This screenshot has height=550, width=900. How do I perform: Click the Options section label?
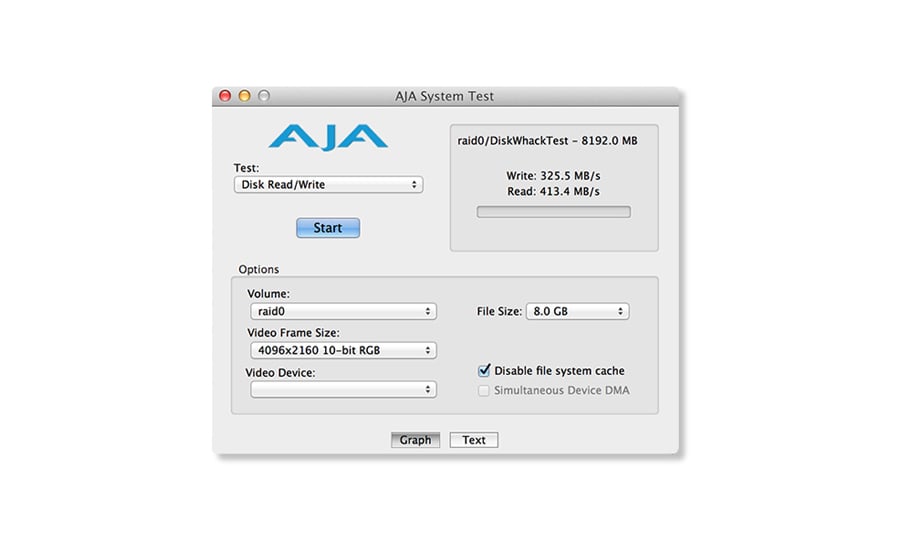pyautogui.click(x=259, y=269)
